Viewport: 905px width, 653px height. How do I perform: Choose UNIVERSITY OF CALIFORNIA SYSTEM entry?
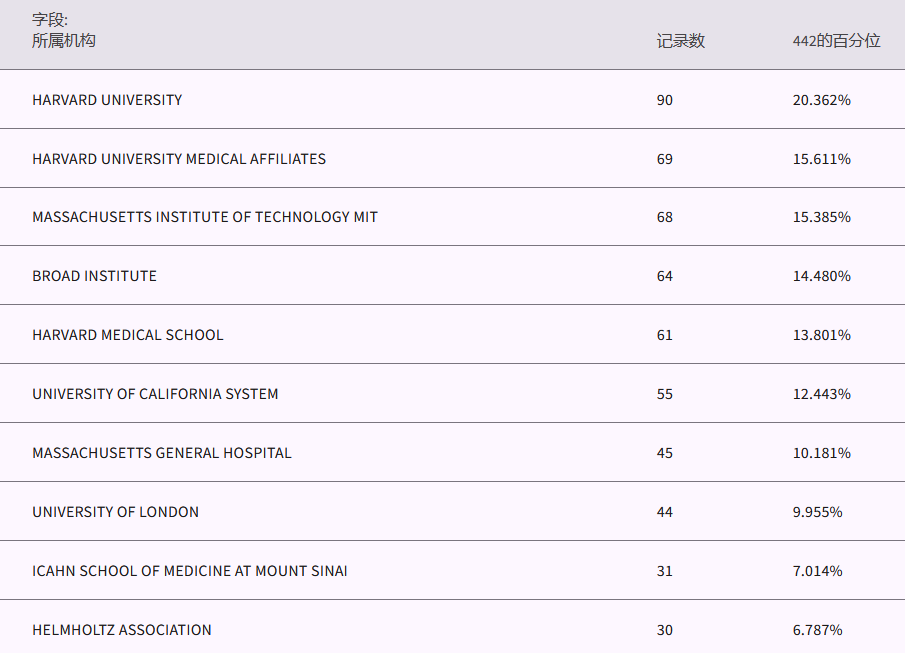point(155,394)
